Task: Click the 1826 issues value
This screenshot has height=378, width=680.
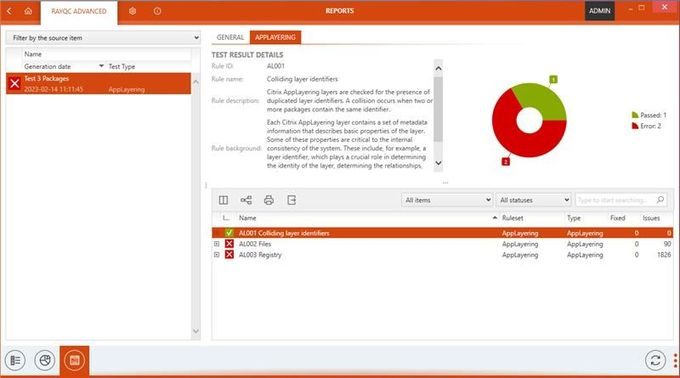Action: point(664,255)
